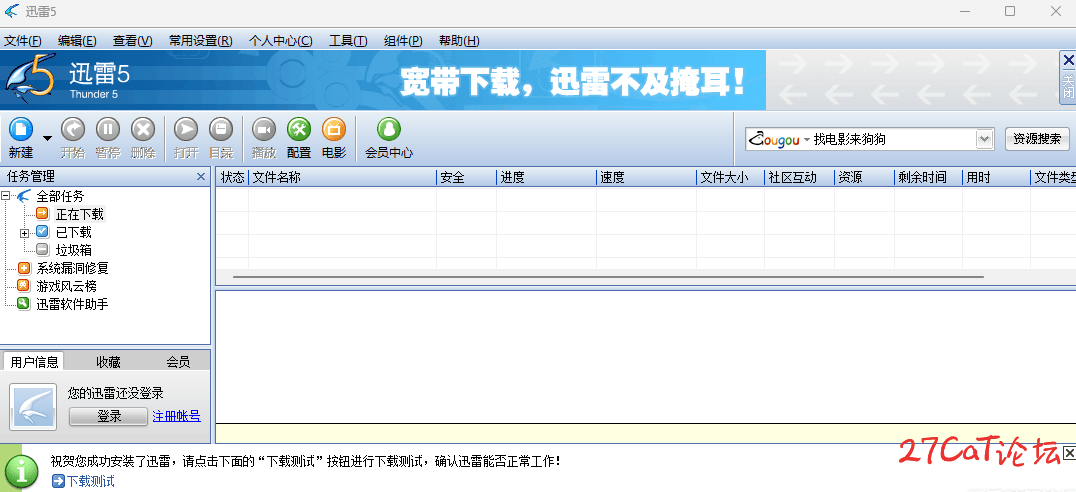Click the 开始 start toolbar icon
This screenshot has width=1076, height=492.
click(73, 128)
